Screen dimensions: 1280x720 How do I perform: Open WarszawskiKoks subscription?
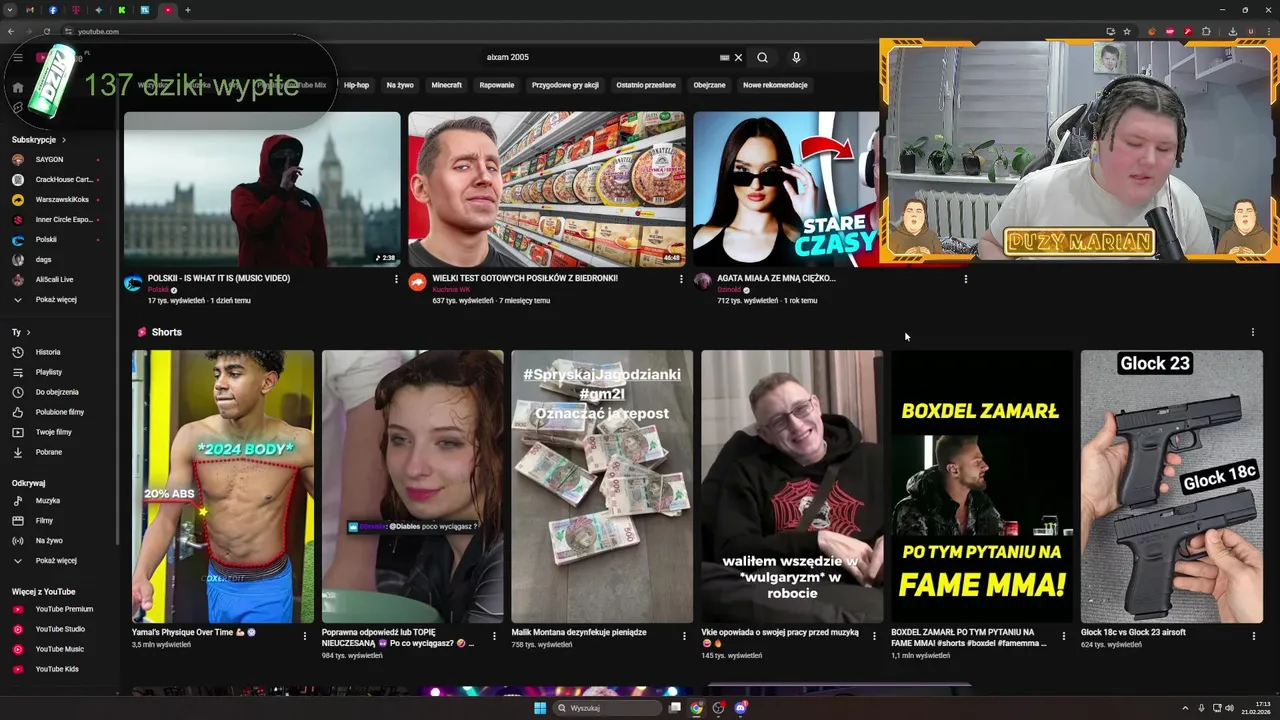60,200
